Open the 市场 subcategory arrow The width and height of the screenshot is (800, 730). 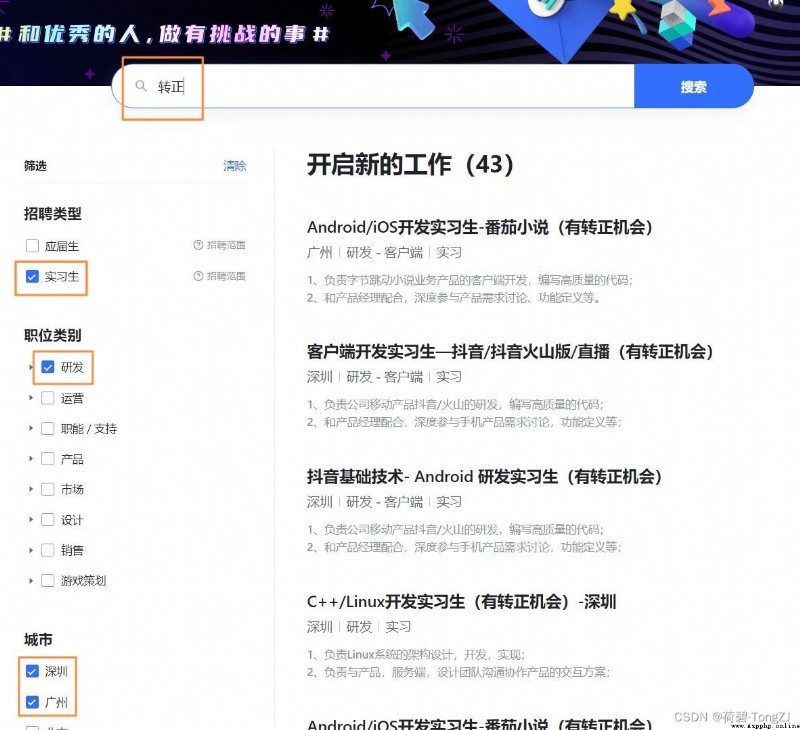31,489
